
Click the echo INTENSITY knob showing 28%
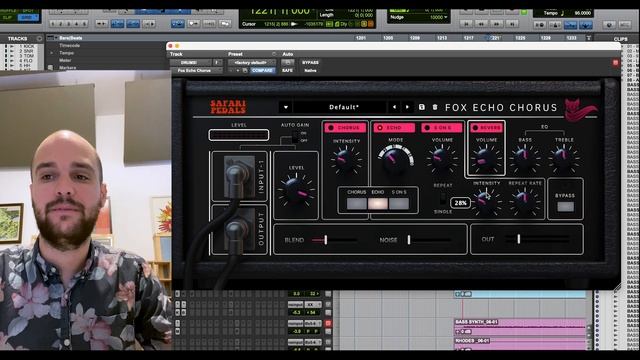point(486,202)
